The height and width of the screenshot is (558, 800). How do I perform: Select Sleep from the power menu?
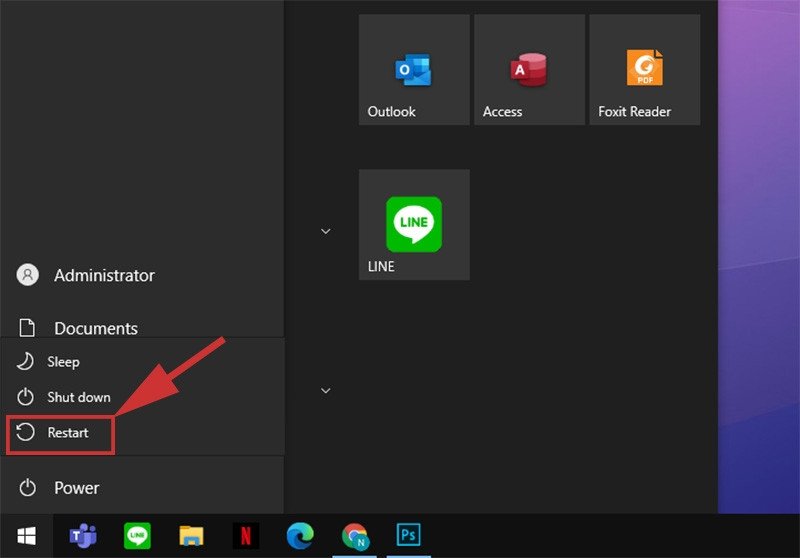(63, 361)
